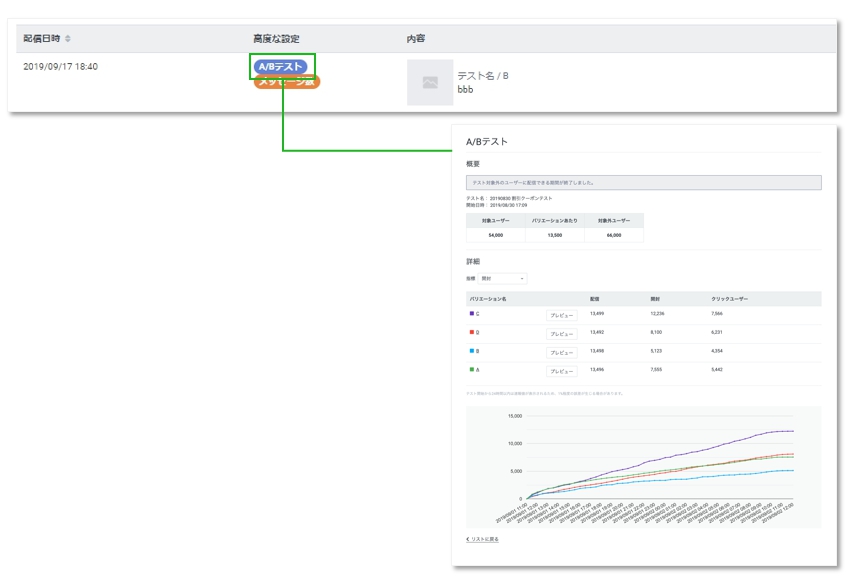Viewport: 852px width, 586px height.
Task: Sort by 配信日時 column arrows
Action: click(69, 38)
